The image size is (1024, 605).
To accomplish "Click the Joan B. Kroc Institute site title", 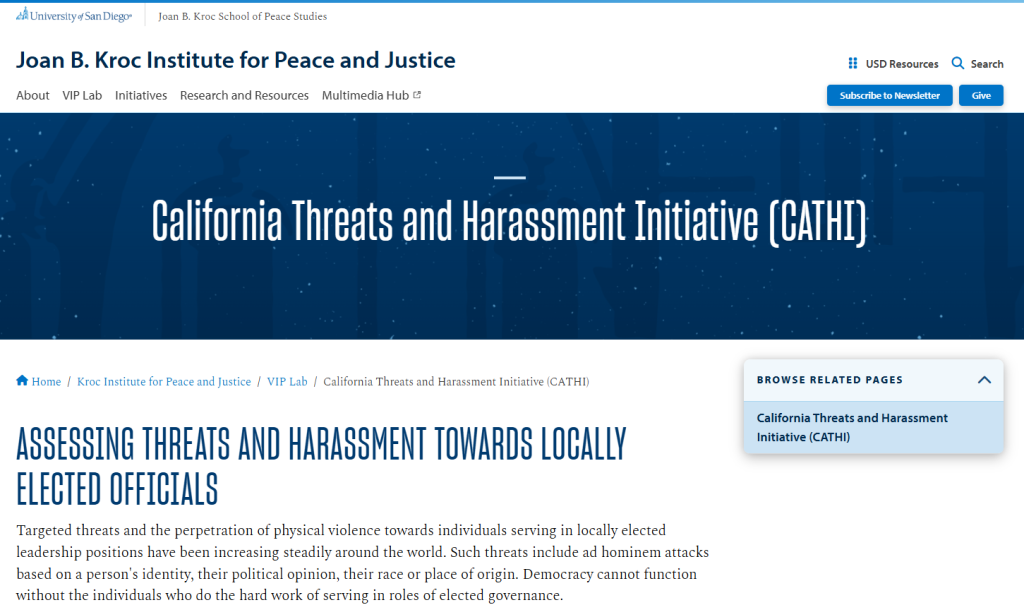I will (236, 60).
